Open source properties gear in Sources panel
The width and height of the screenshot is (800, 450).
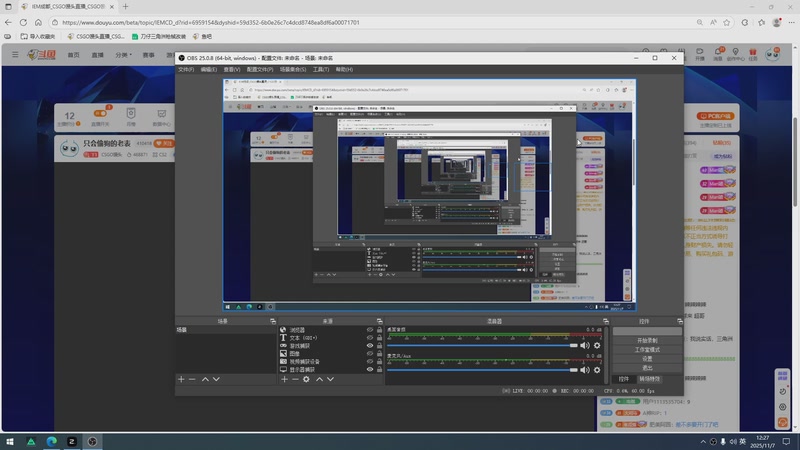point(304,379)
